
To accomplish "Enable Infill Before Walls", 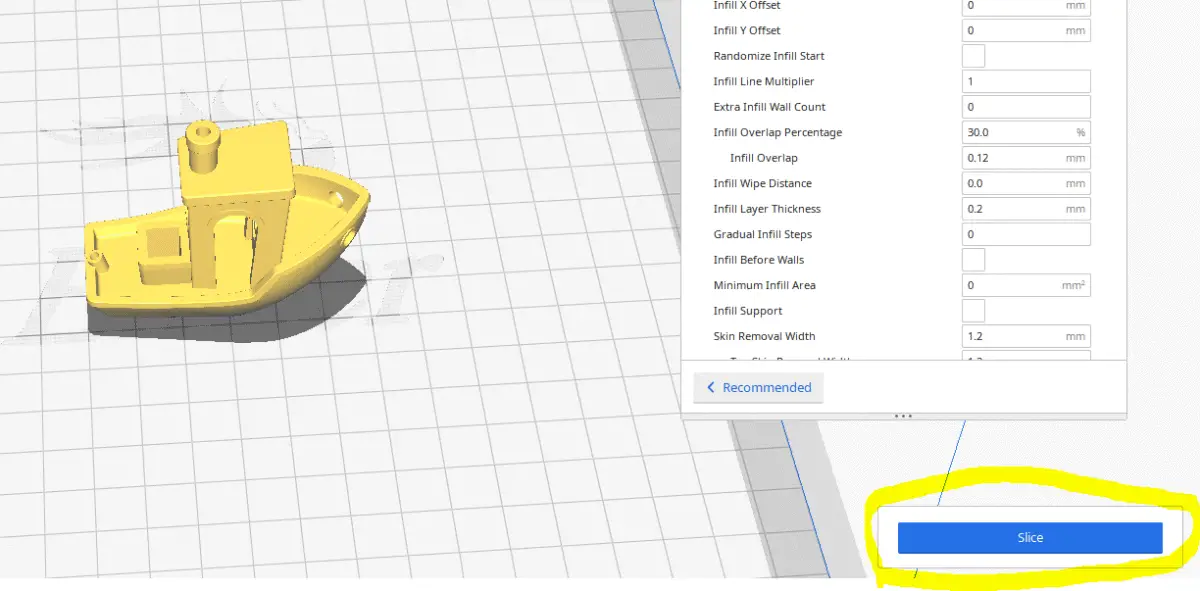I will pyautogui.click(x=972, y=259).
